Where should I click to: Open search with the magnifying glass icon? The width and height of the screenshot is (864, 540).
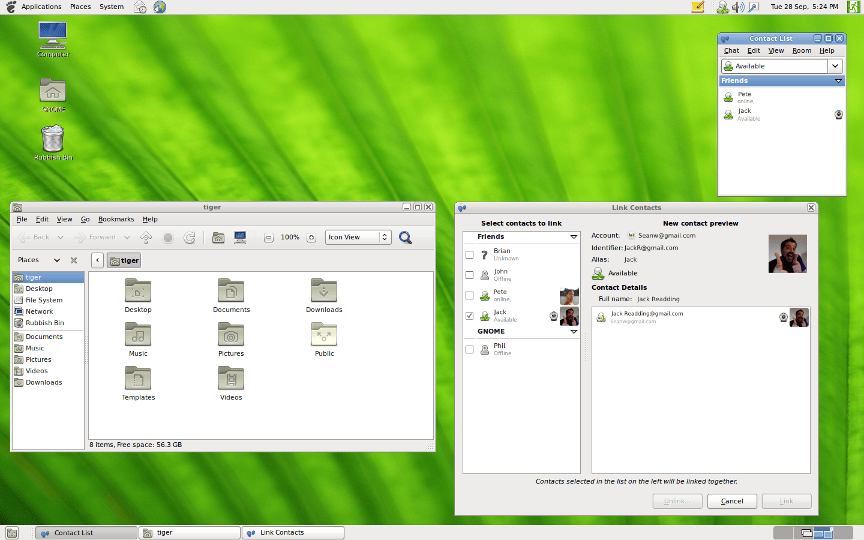[406, 237]
